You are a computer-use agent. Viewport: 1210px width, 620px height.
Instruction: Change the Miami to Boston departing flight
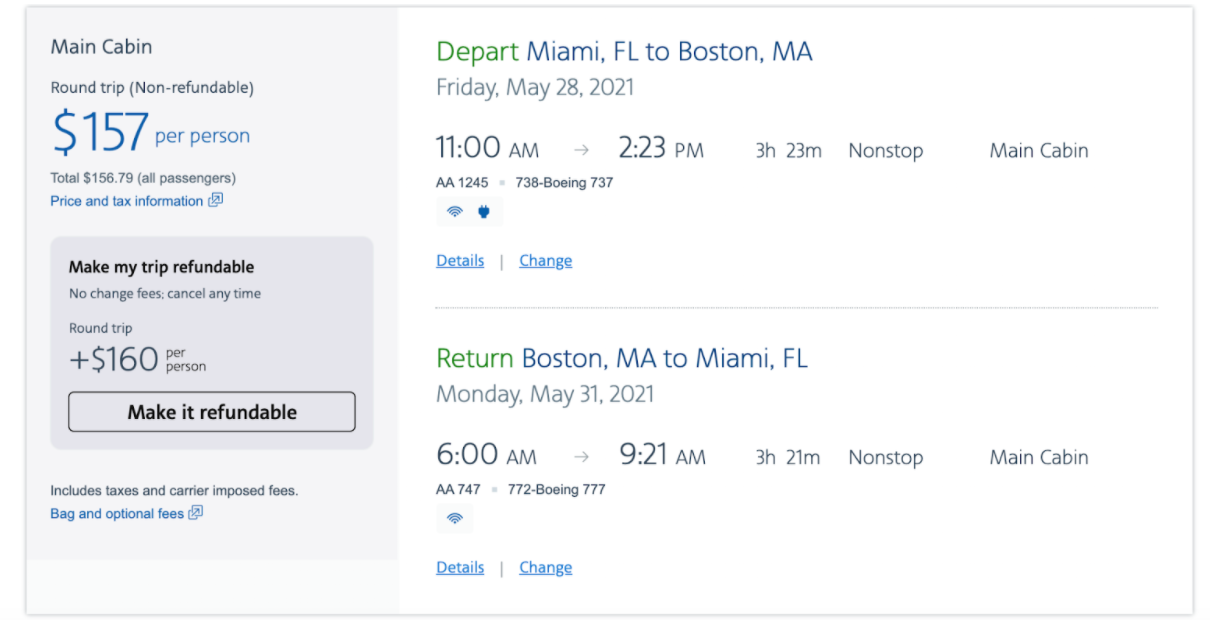point(546,261)
